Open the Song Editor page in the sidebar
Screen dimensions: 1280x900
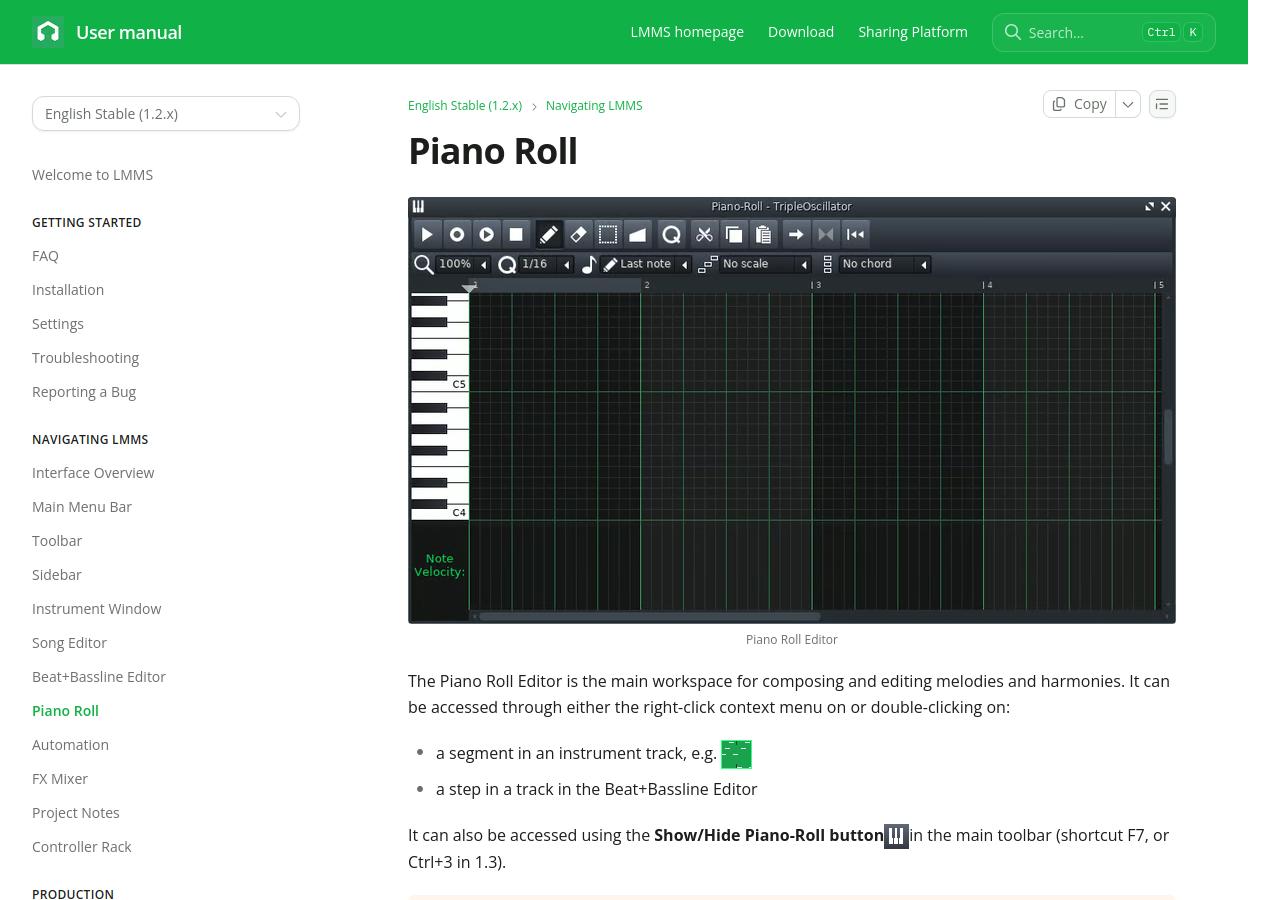(69, 643)
